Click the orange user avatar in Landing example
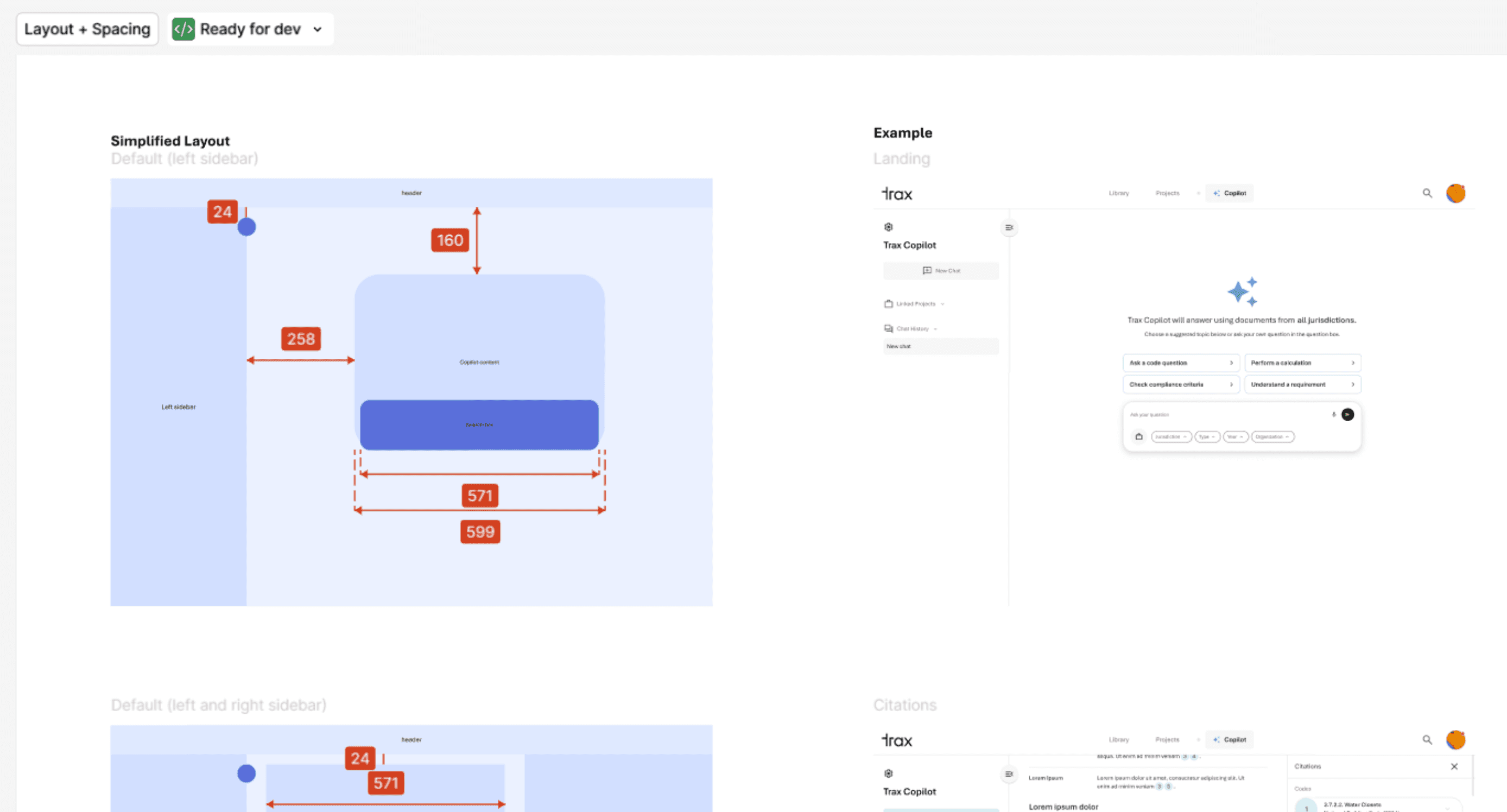Viewport: 1507px width, 812px height. coord(1455,193)
